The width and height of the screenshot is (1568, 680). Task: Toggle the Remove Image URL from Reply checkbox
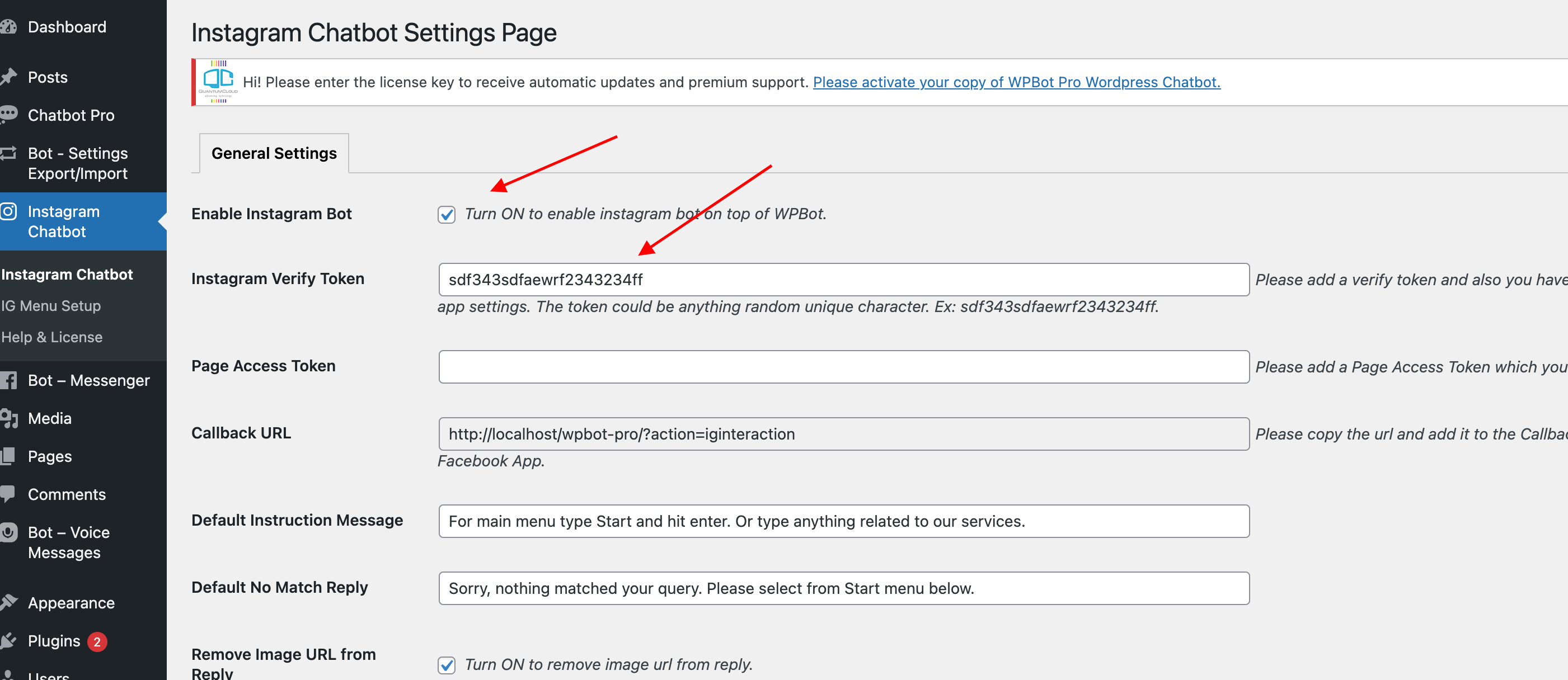[446, 665]
